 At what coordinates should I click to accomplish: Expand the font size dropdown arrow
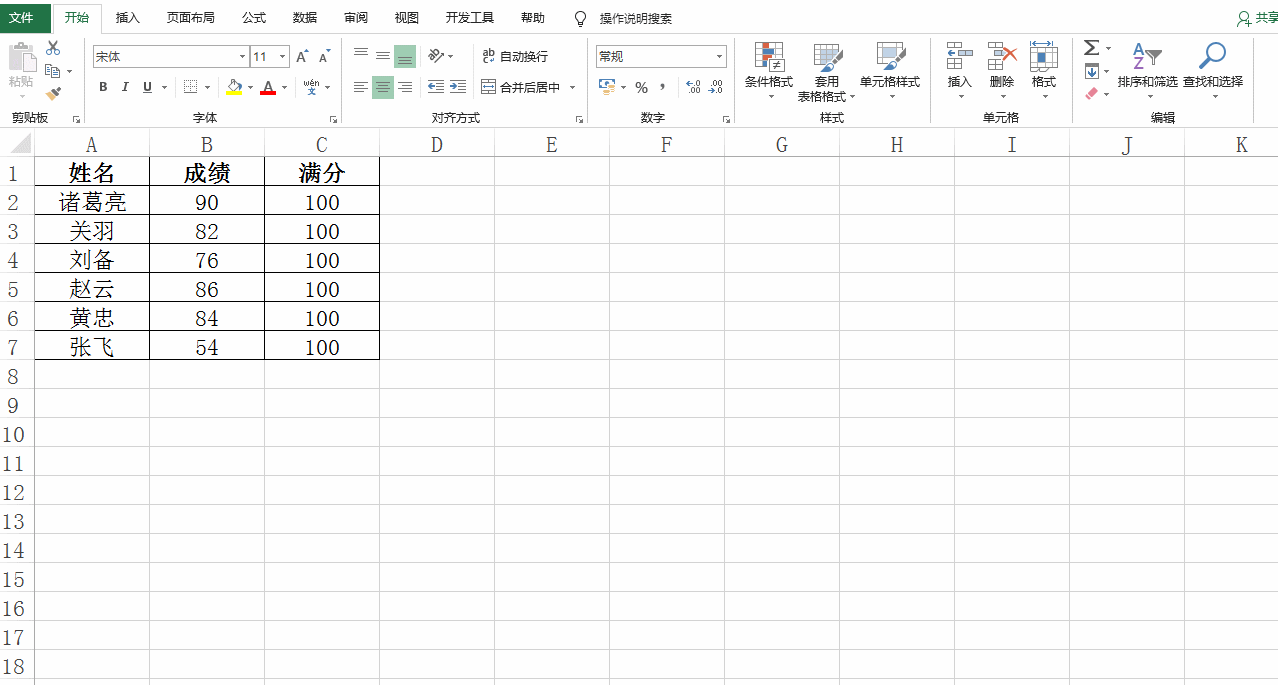pyautogui.click(x=281, y=57)
